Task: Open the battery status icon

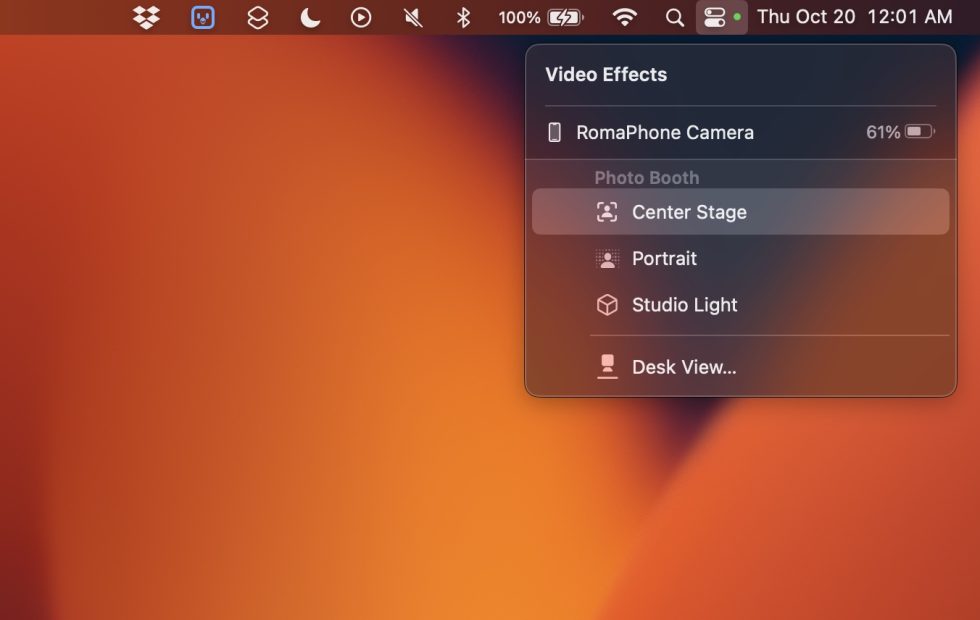Action: pyautogui.click(x=566, y=18)
